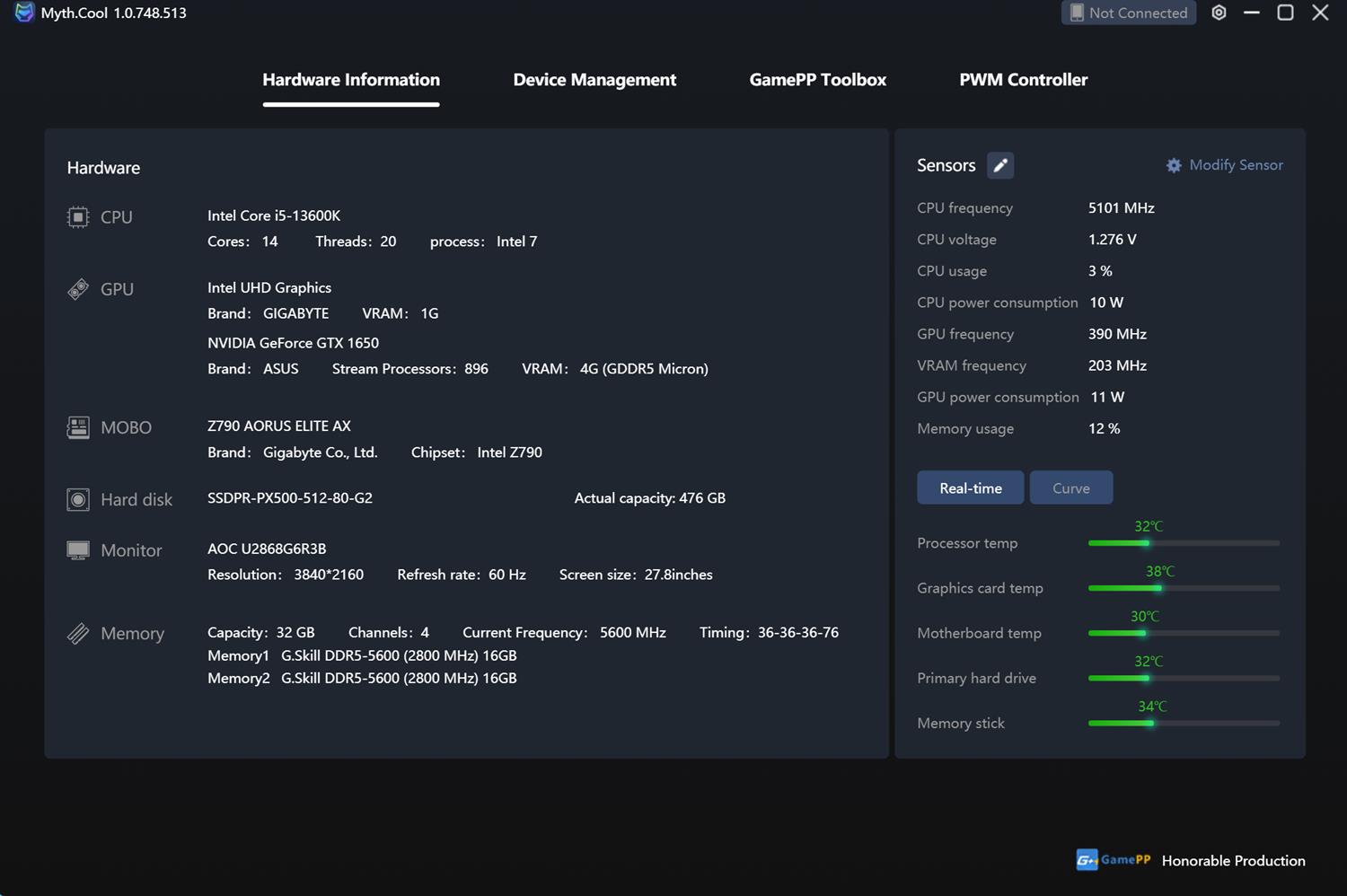This screenshot has width=1347, height=896.
Task: Switch to the PWM Controller tab
Action: 1023,80
